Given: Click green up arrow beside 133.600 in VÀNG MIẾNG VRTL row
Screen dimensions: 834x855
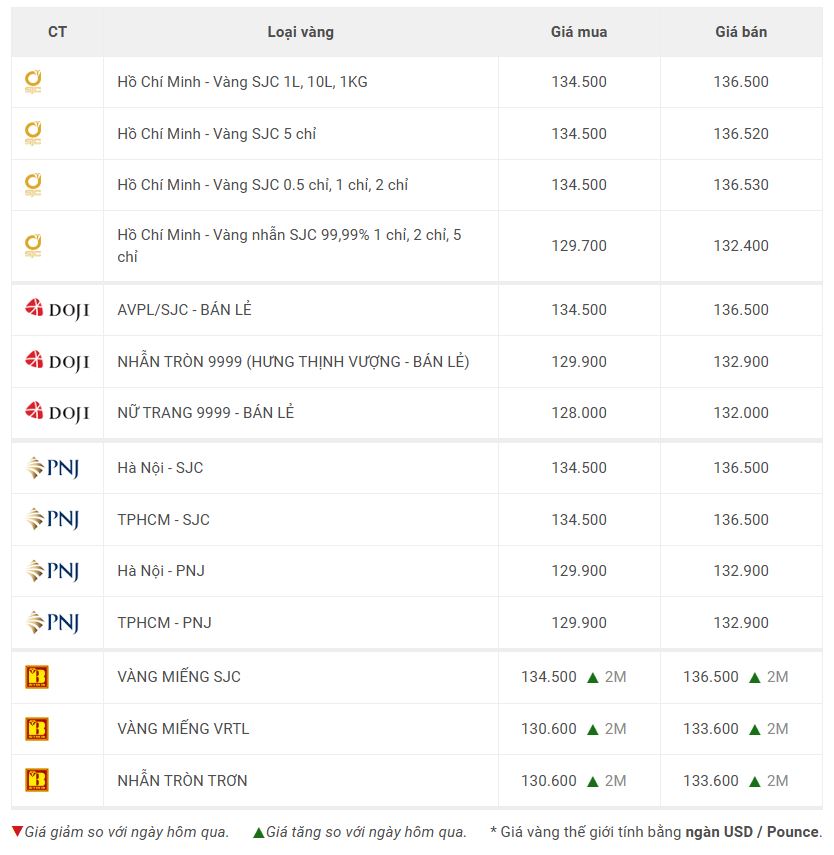Looking at the screenshot, I should point(754,730).
